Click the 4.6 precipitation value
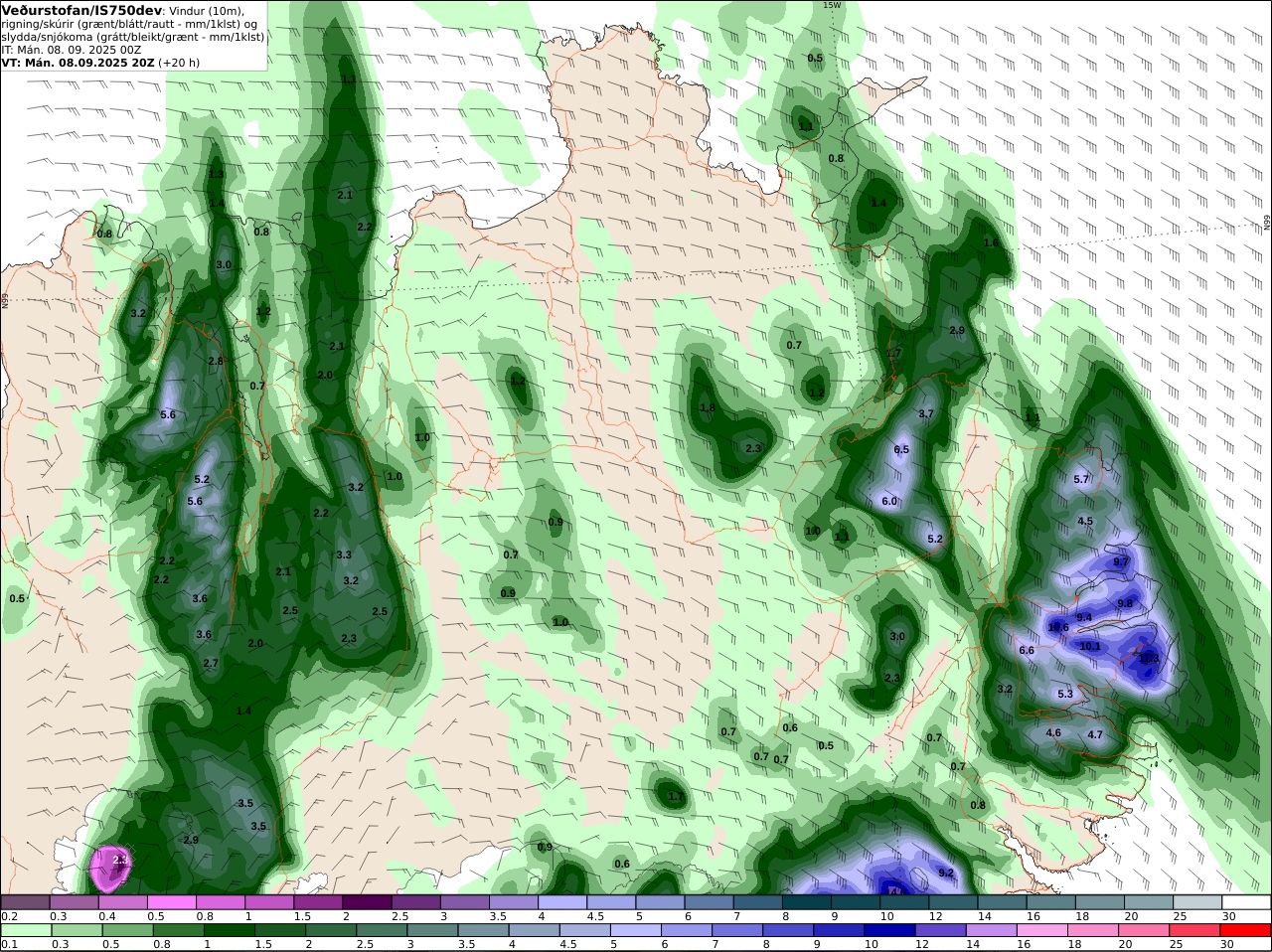Image resolution: width=1272 pixels, height=952 pixels. 1053,732
